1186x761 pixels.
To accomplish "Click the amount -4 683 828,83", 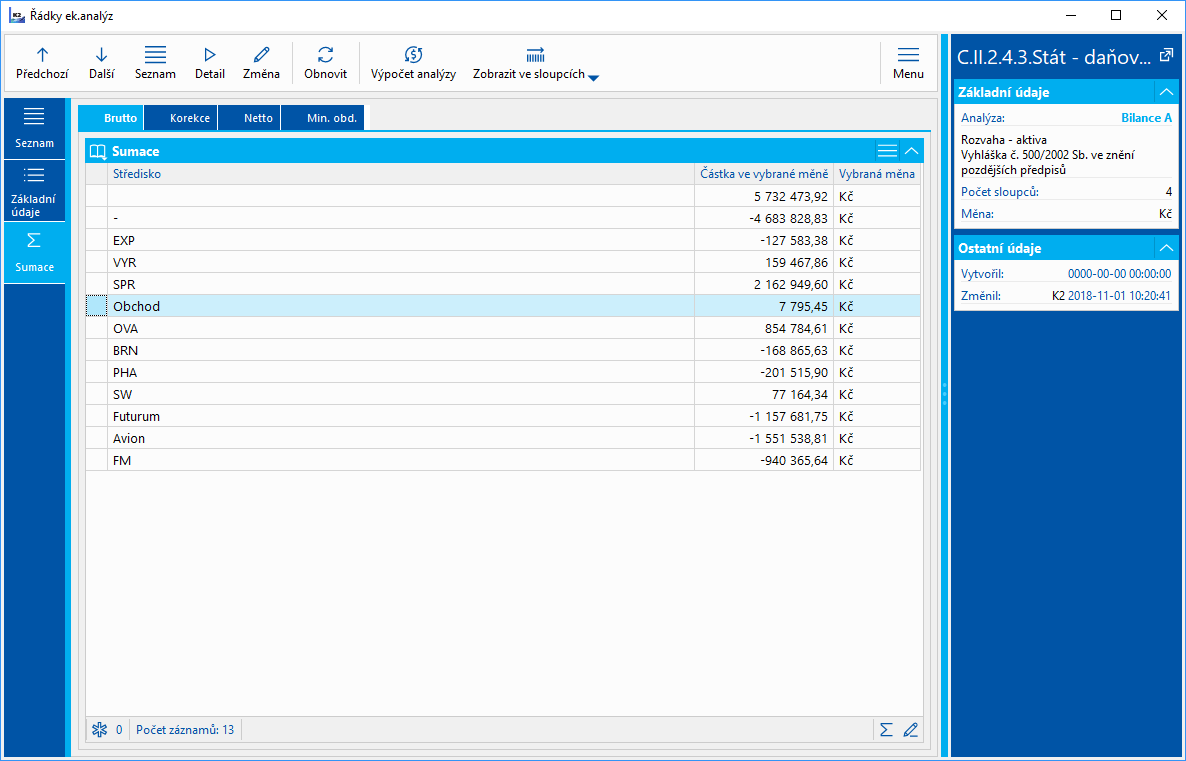I will (788, 219).
